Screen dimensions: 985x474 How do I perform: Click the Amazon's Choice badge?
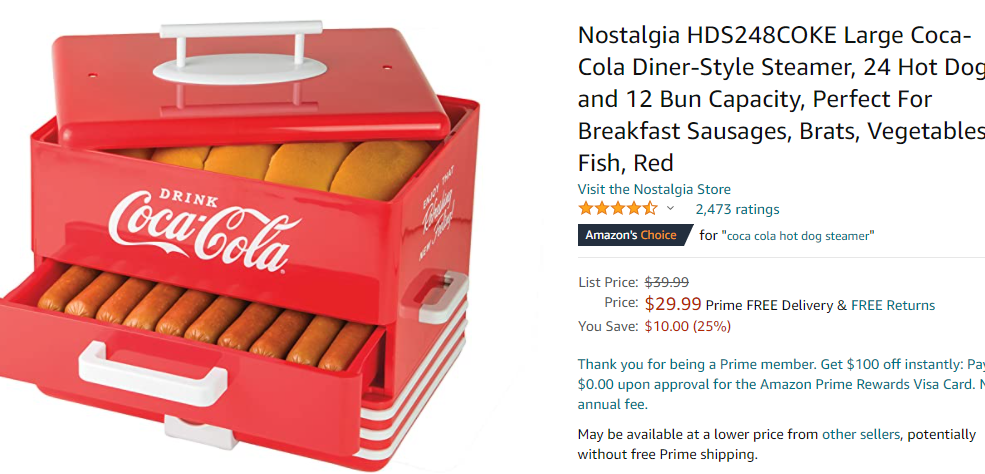tap(631, 235)
